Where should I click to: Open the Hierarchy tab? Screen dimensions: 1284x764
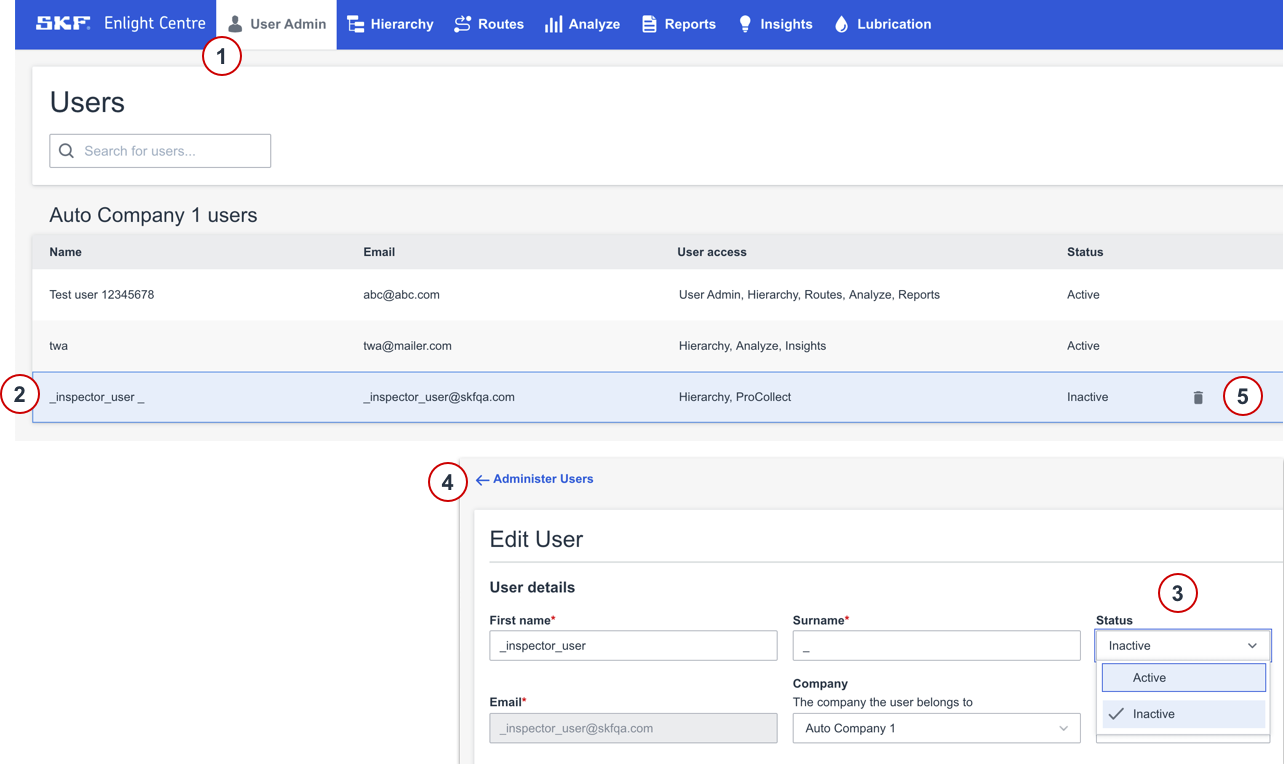390,24
